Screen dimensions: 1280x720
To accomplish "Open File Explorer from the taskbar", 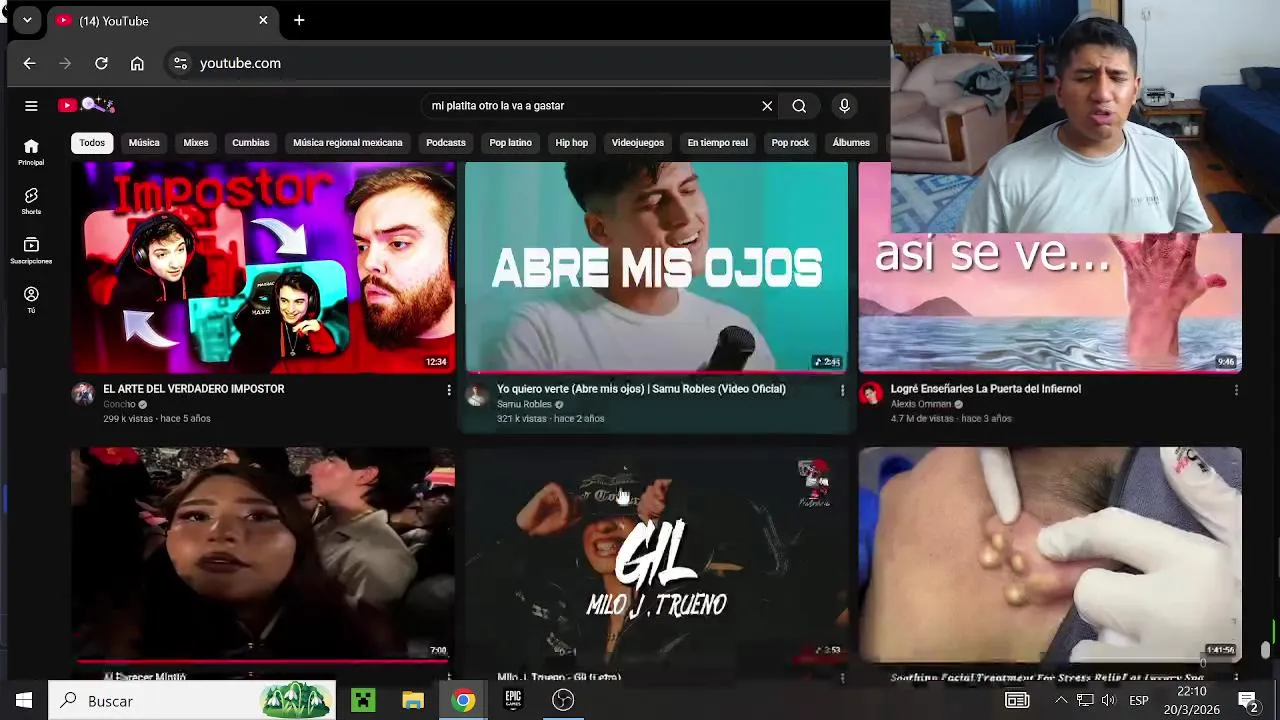I will tap(413, 701).
